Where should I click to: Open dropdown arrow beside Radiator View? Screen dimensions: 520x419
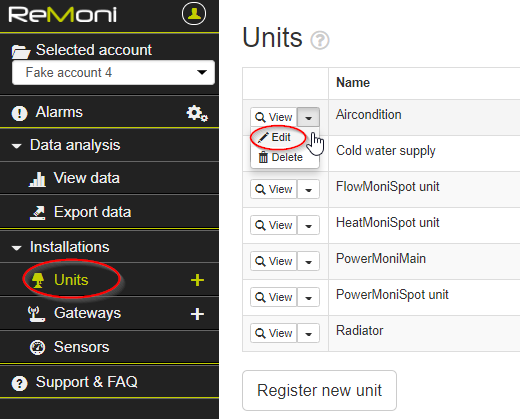(x=308, y=333)
